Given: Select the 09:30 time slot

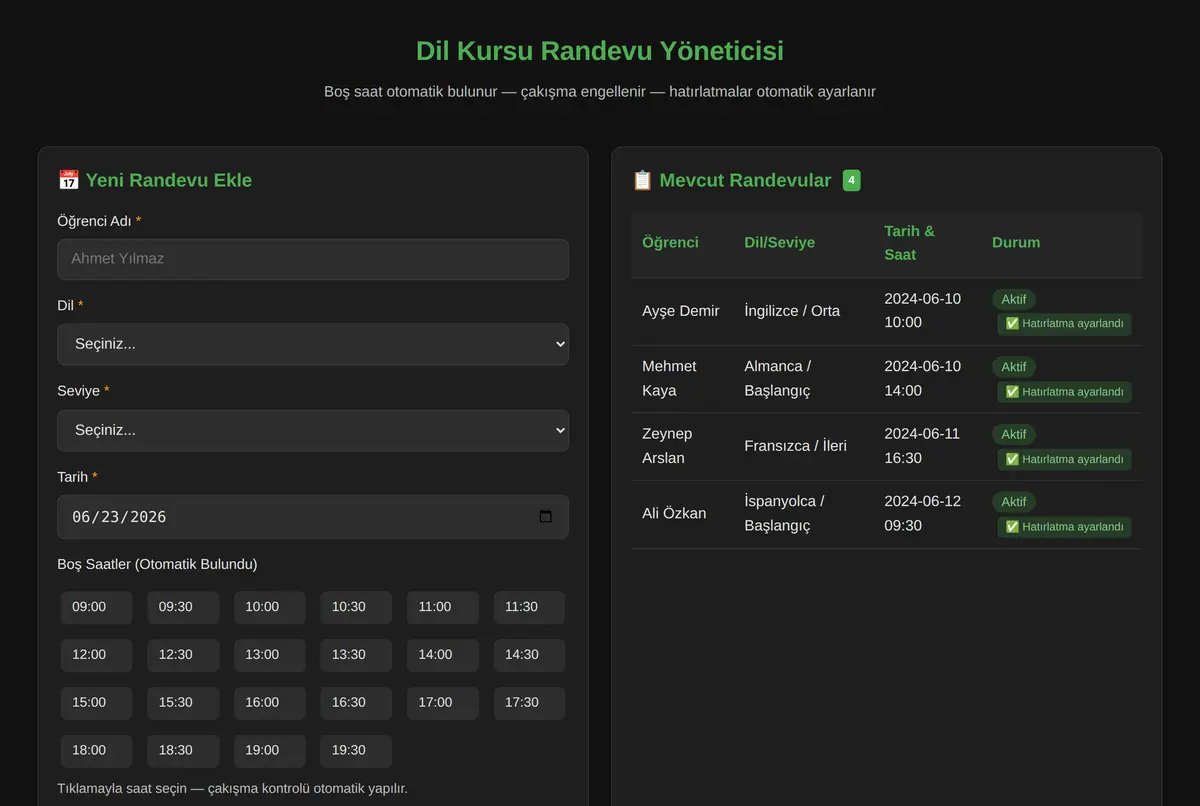Looking at the screenshot, I should pyautogui.click(x=183, y=607).
